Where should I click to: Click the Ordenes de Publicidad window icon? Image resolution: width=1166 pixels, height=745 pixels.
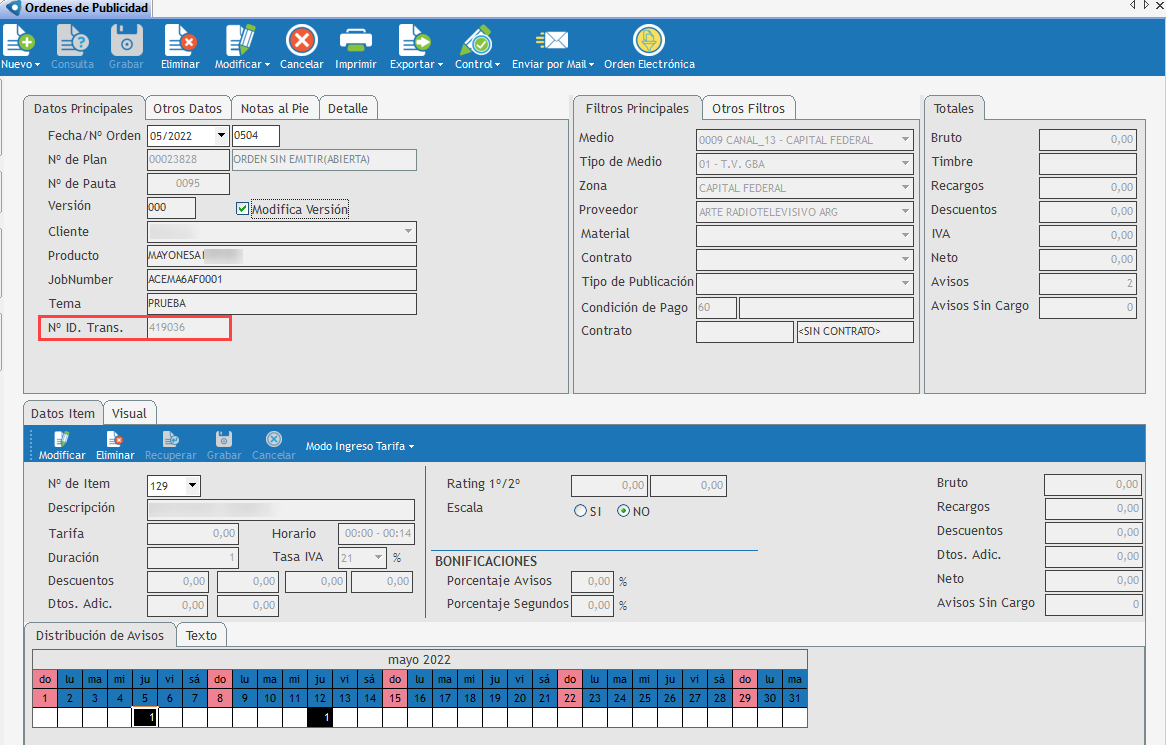tap(13, 7)
